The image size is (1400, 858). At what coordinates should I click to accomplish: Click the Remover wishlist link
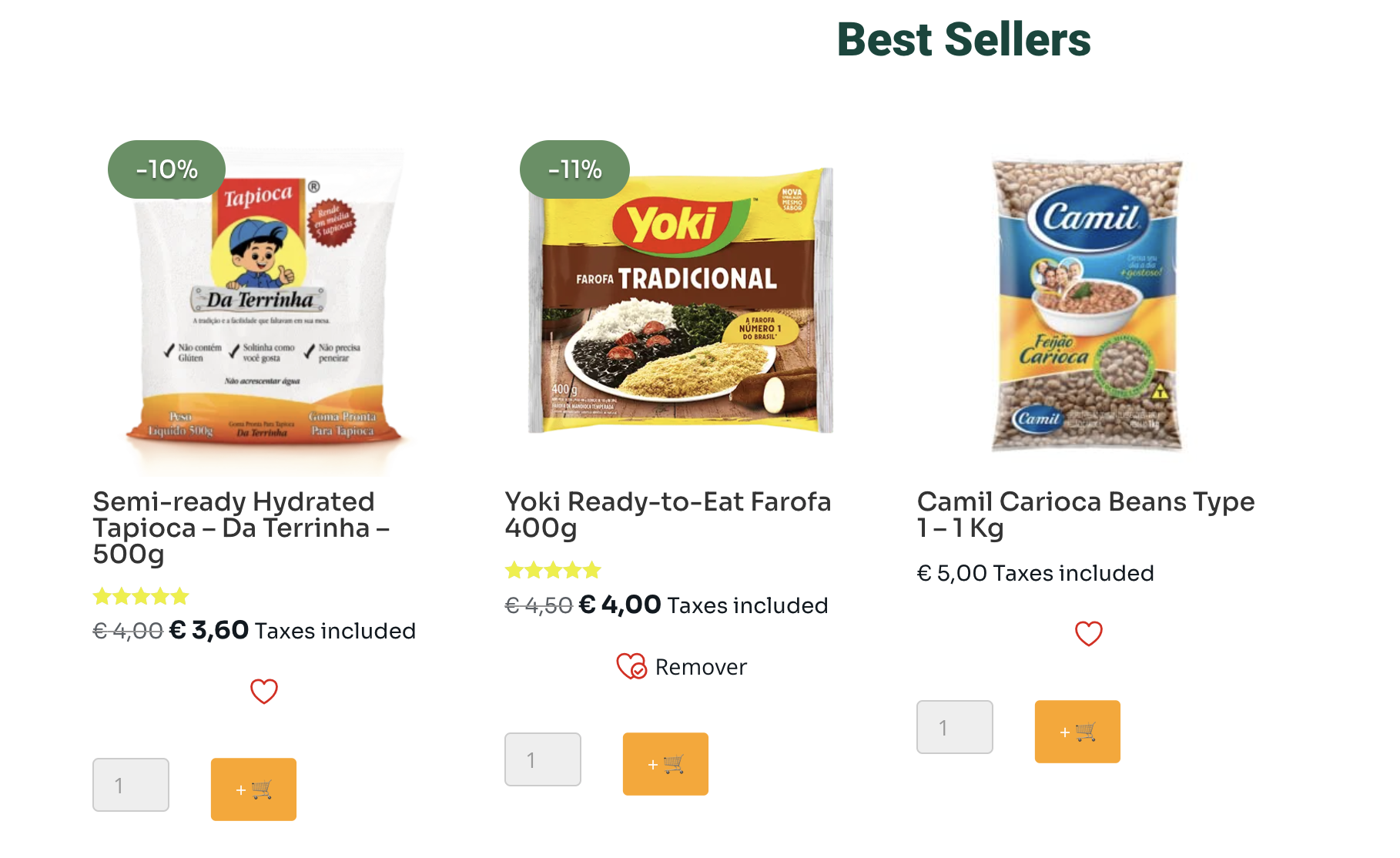(701, 667)
